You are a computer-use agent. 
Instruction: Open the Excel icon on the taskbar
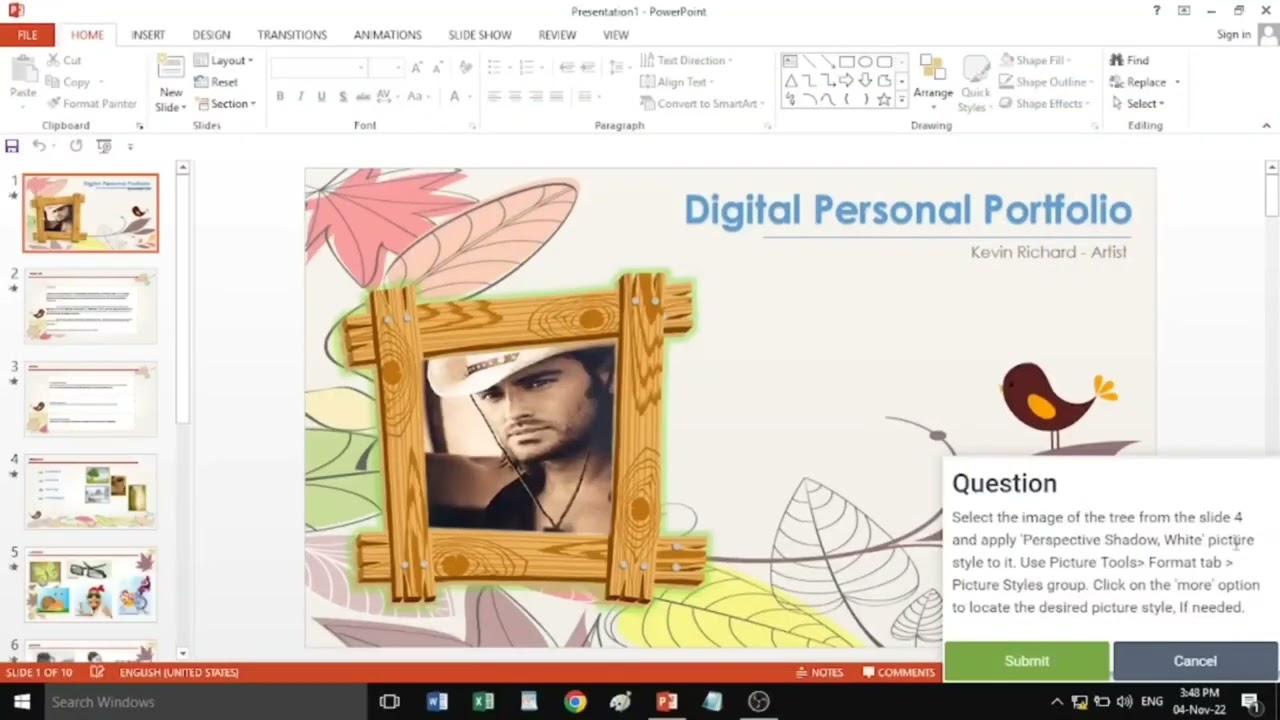point(483,702)
